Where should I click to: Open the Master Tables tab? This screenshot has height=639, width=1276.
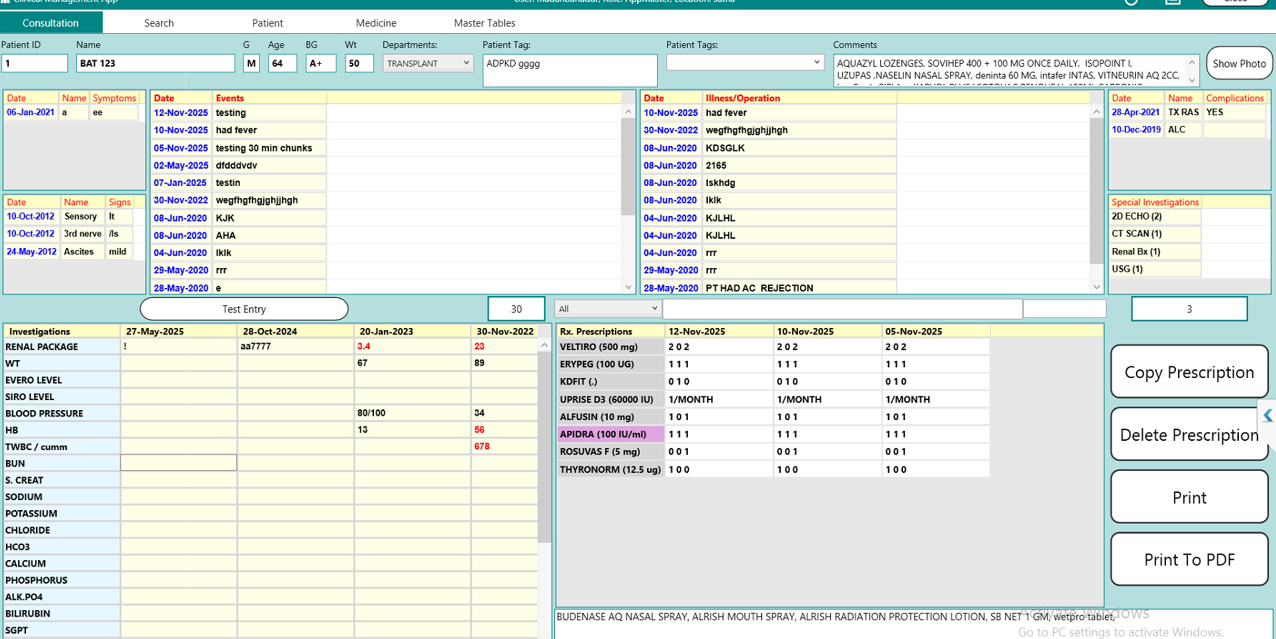point(485,23)
